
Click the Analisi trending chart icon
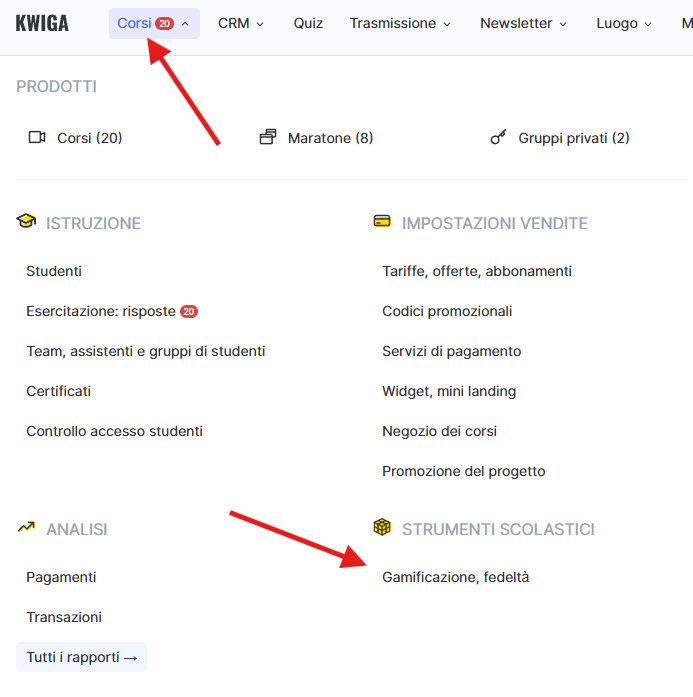[x=26, y=528]
